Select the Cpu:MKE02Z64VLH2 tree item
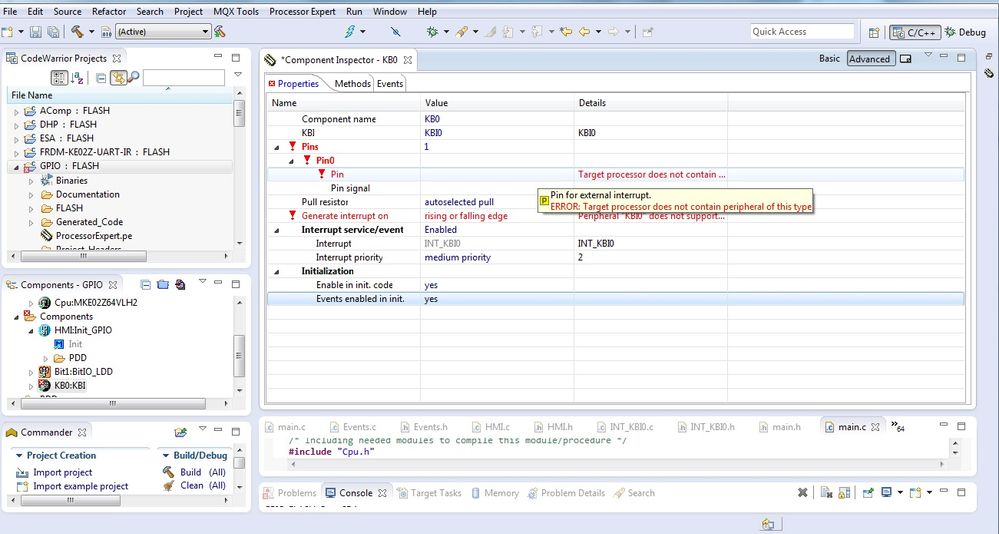Image resolution: width=999 pixels, height=534 pixels. 96,303
